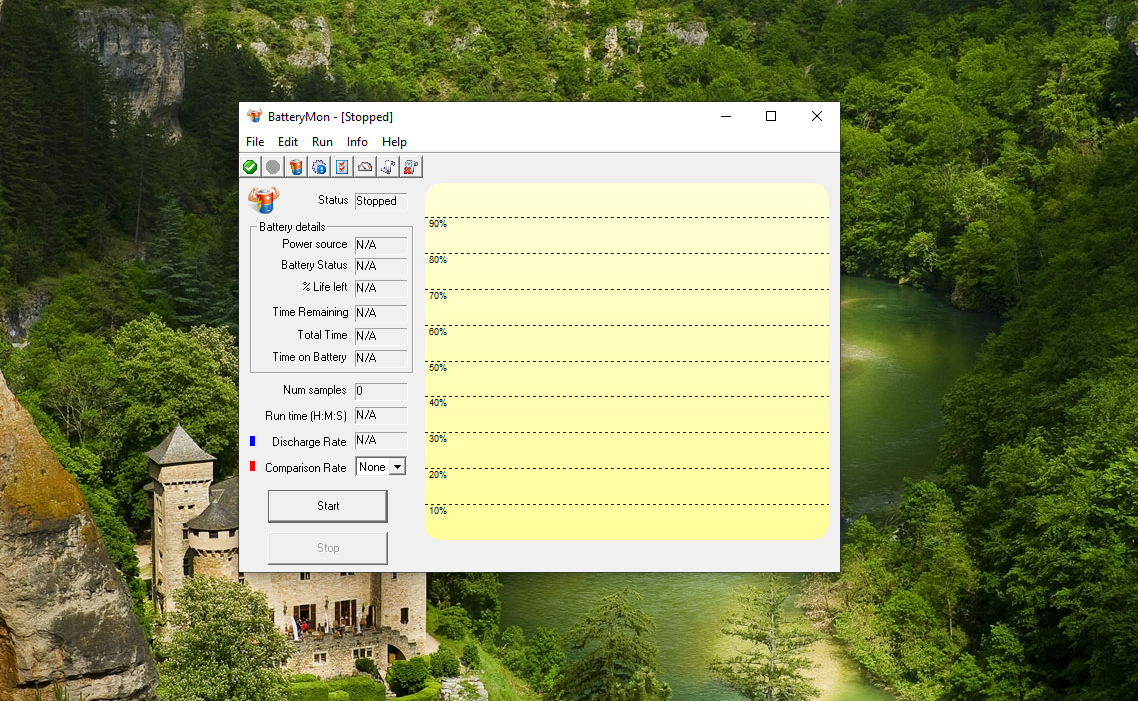Open battery information from the battery toolbar icon
1138x701 pixels.
pyautogui.click(x=296, y=167)
